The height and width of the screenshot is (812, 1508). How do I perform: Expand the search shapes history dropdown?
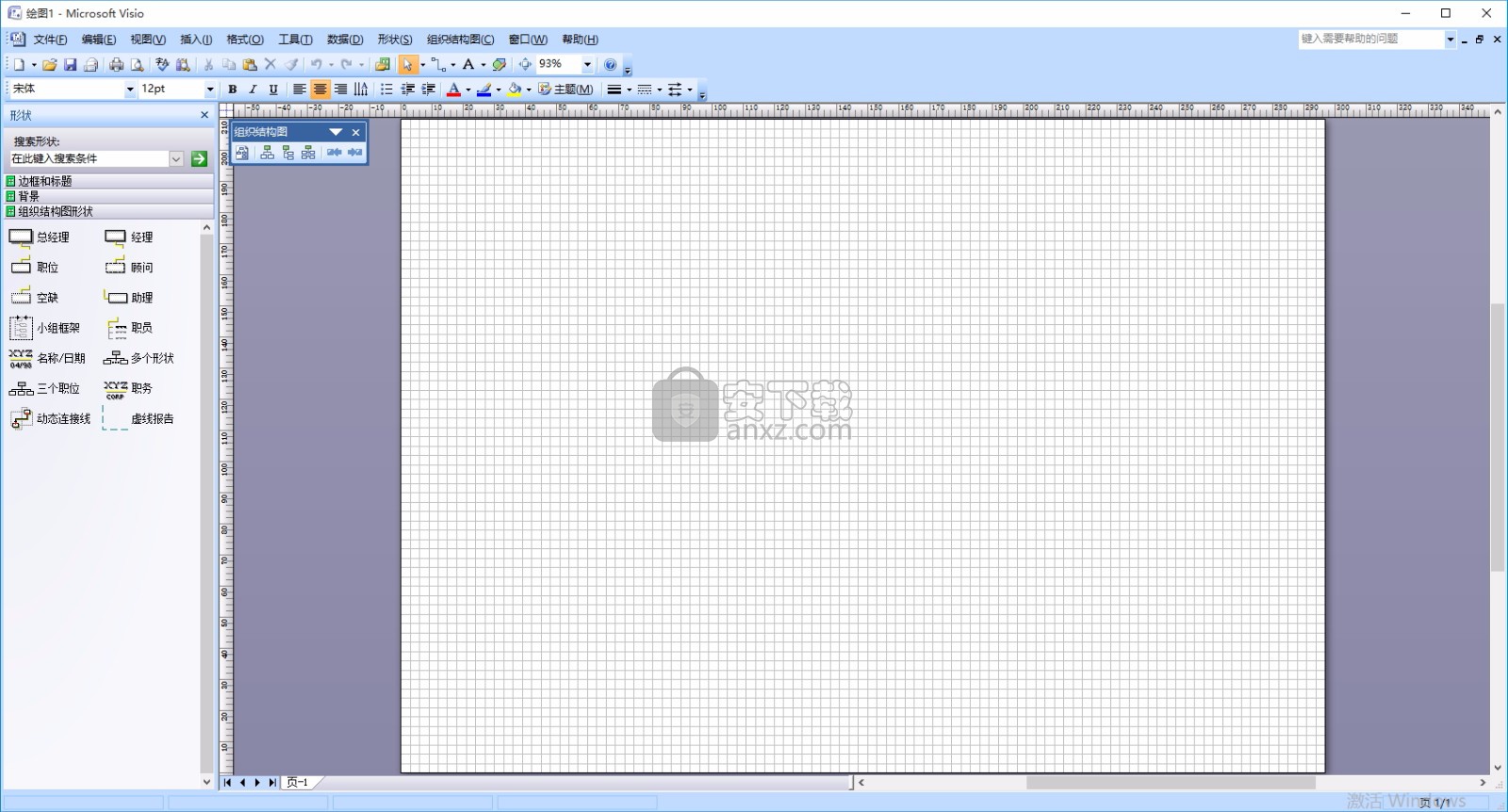pos(176,159)
